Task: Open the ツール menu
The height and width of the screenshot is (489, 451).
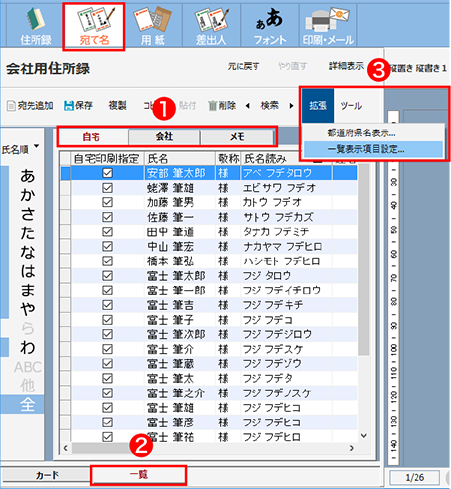Action: point(351,106)
